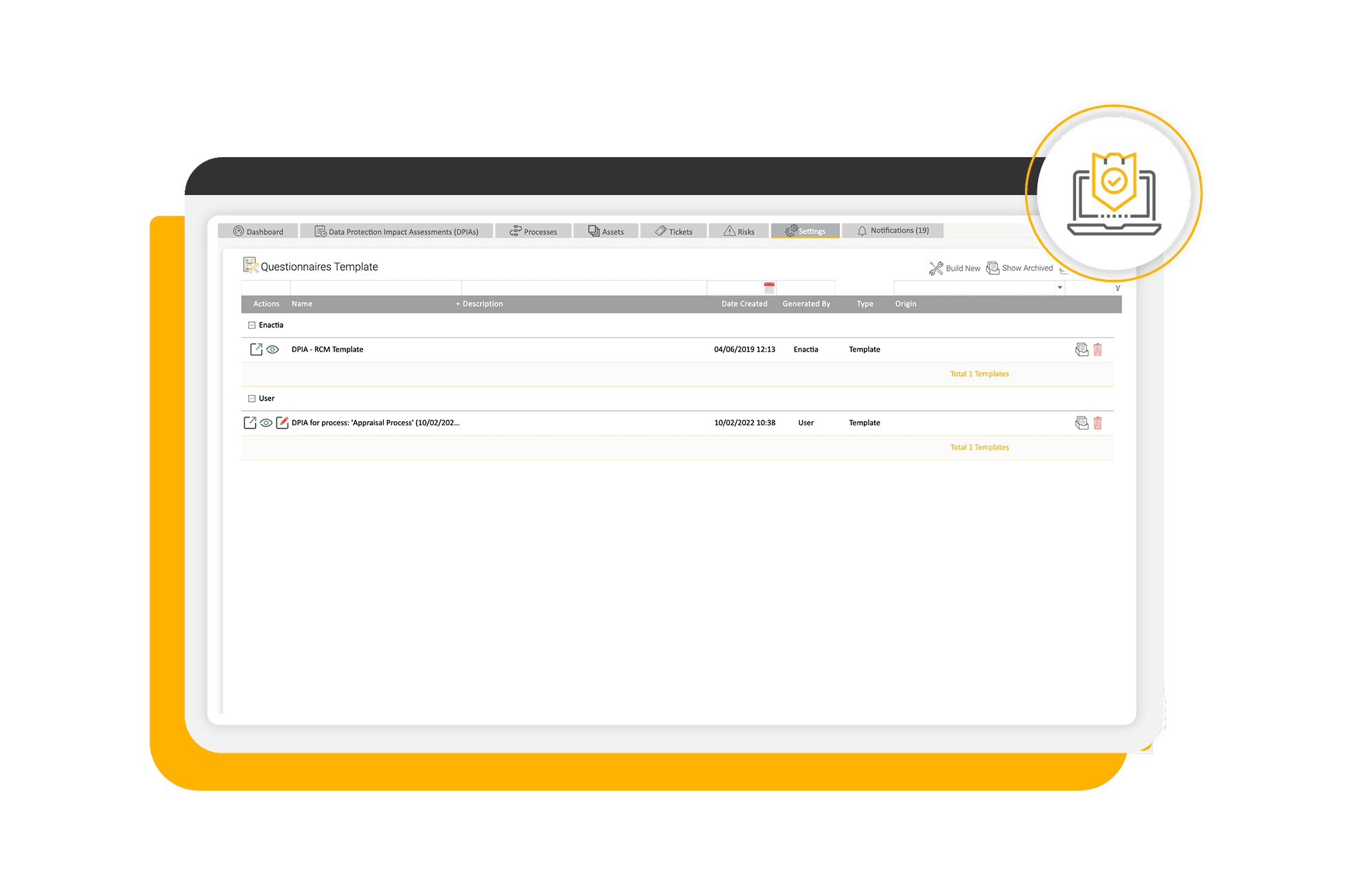Edit the Appraisal Process DPIA with pencil icon
Screen dimensions: 1351x896
[x=282, y=422]
